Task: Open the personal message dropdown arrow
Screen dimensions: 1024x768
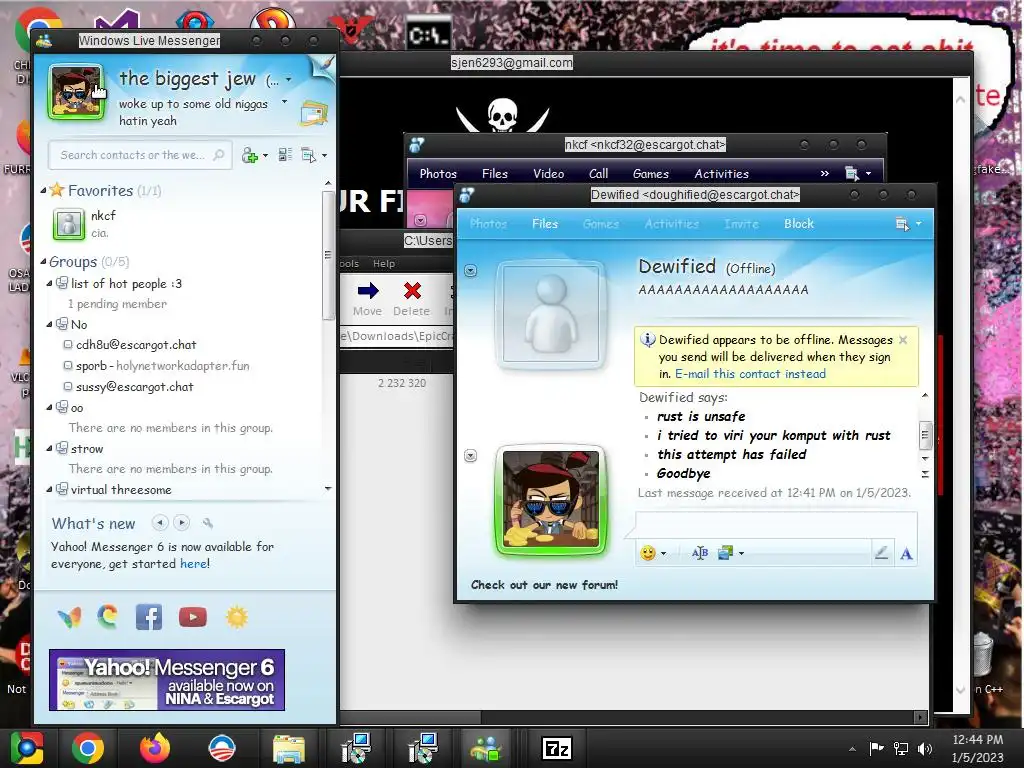Action: 284,102
